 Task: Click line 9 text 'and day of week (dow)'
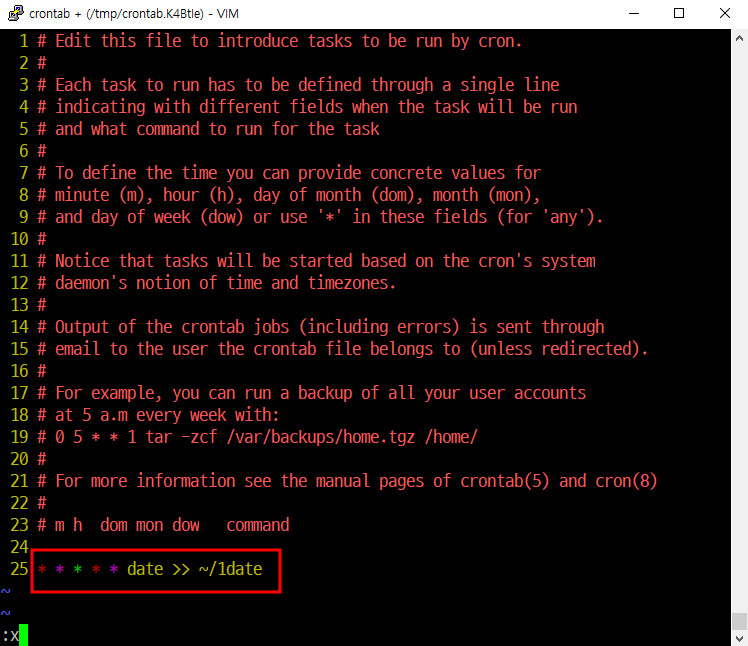tap(149, 217)
